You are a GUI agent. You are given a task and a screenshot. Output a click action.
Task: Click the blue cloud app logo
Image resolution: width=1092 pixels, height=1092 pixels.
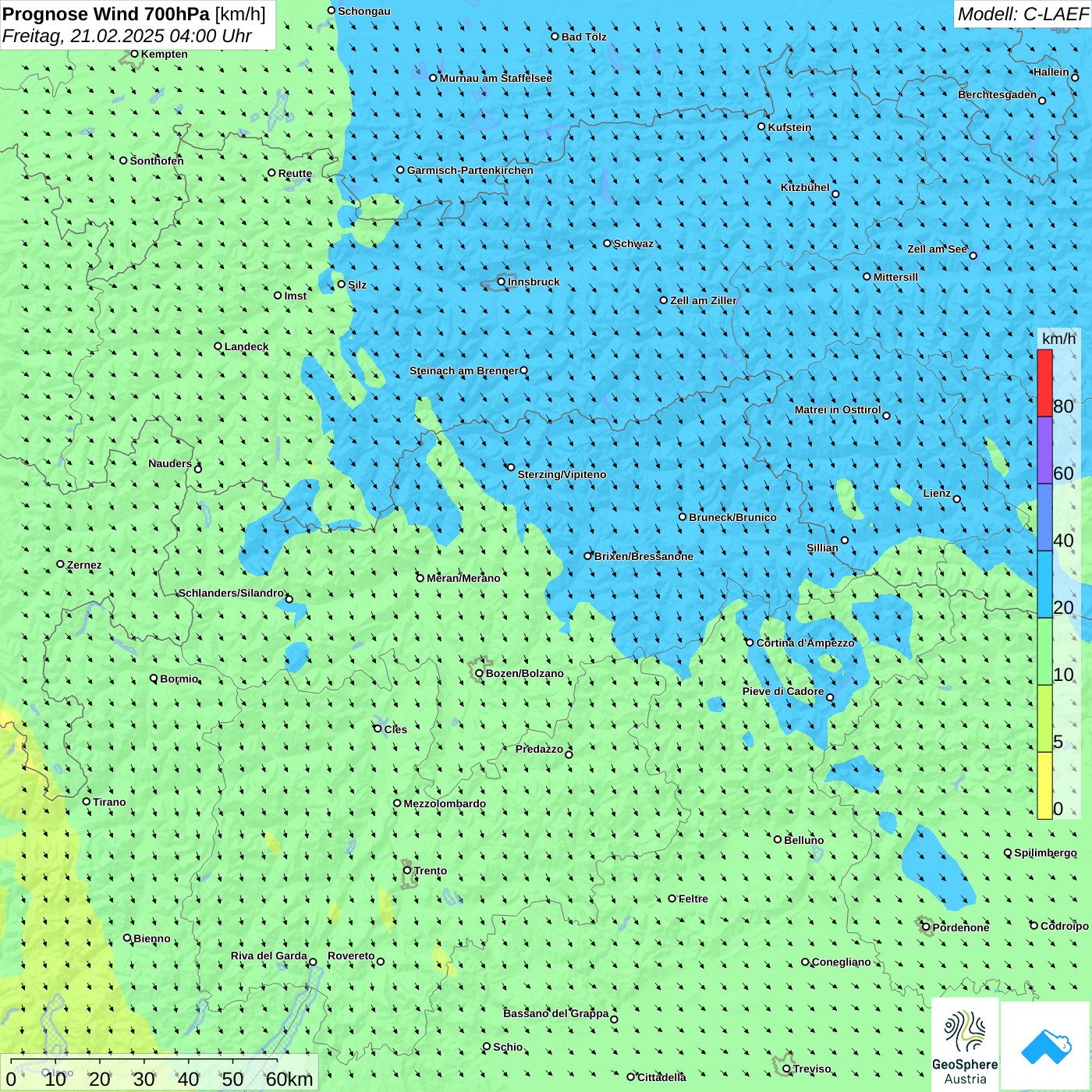1046,1046
